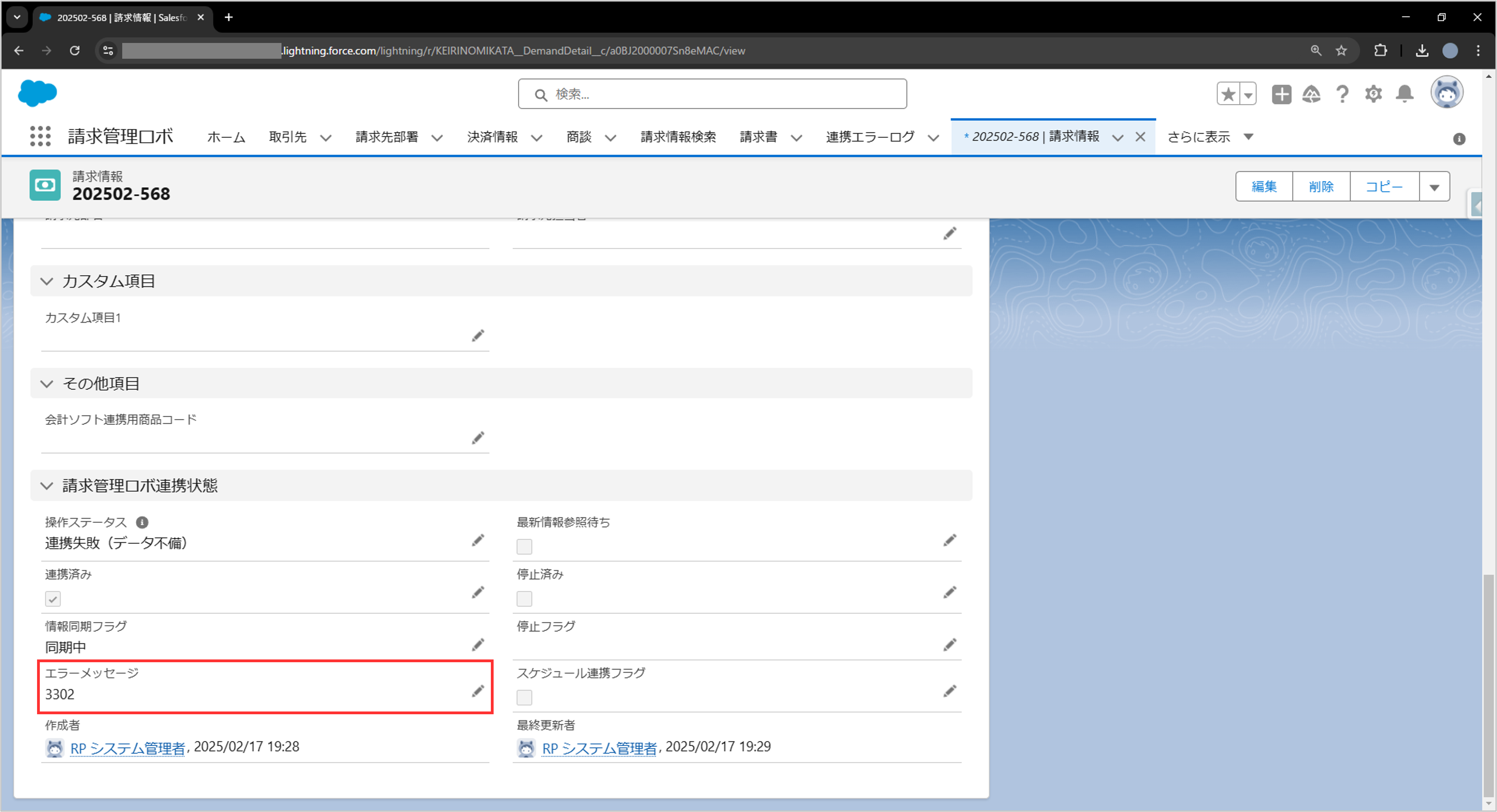
Task: Collapse the 請求管理ロボ連携状態 section
Action: [x=47, y=486]
